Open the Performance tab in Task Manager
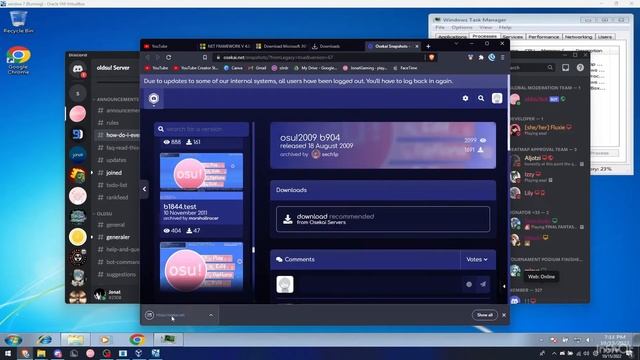The height and width of the screenshot is (360, 640). pos(543,37)
